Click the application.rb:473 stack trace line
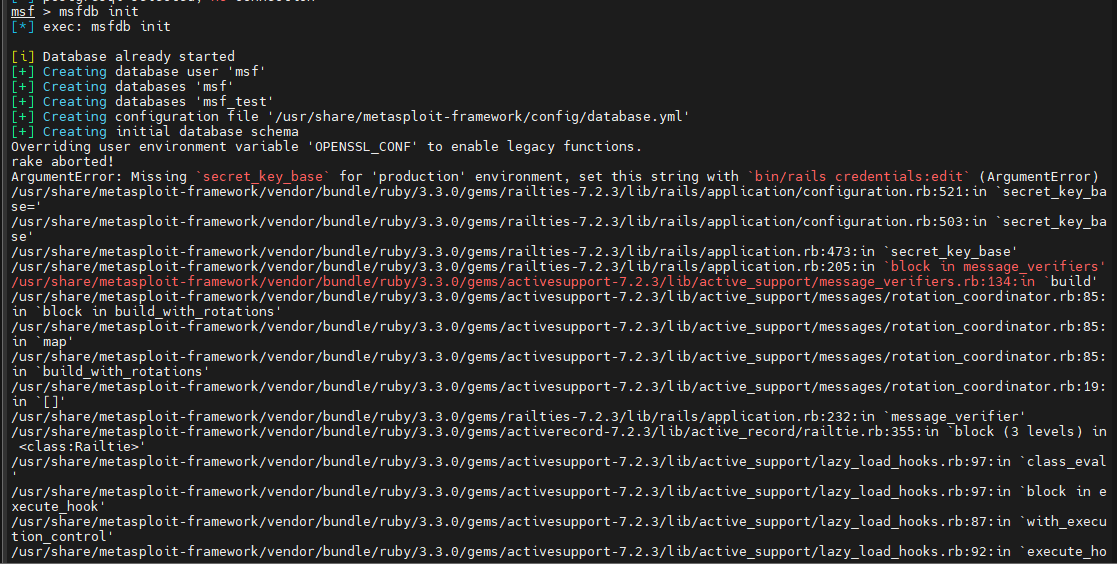 point(514,251)
